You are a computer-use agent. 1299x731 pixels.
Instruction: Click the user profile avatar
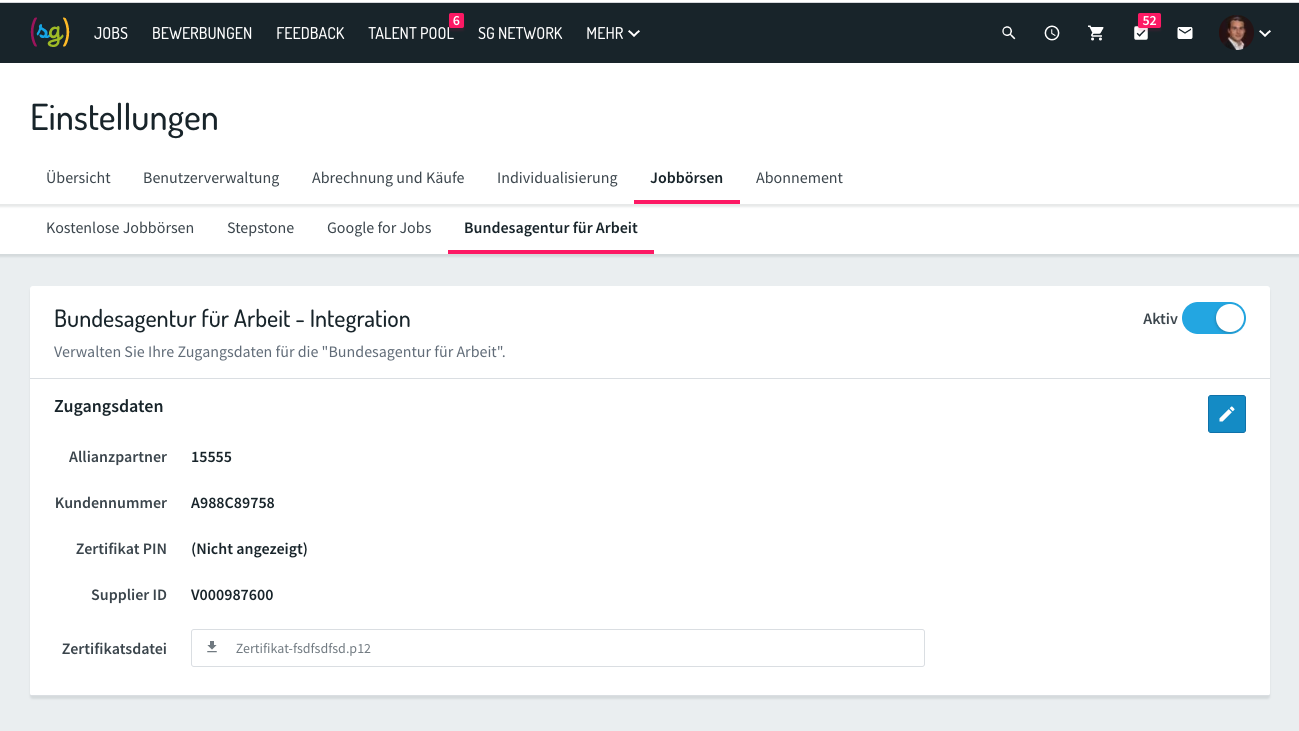tap(1236, 33)
